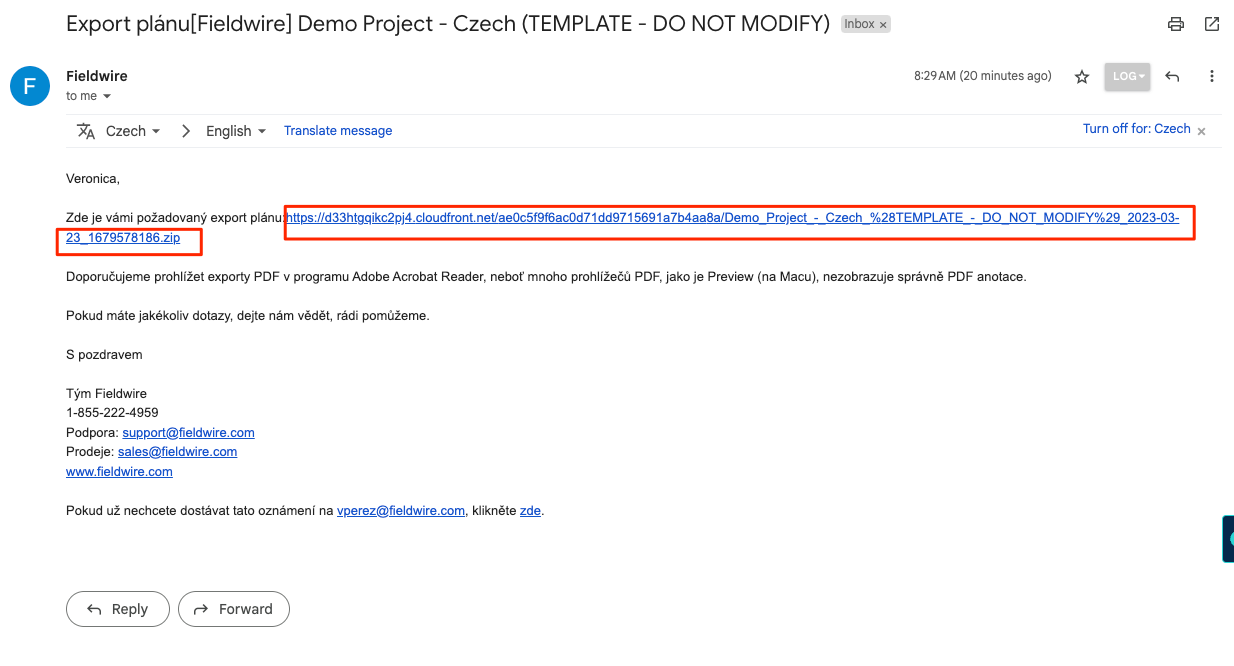Click the phone number 1-855-222-4959
The height and width of the screenshot is (666, 1234).
(112, 413)
